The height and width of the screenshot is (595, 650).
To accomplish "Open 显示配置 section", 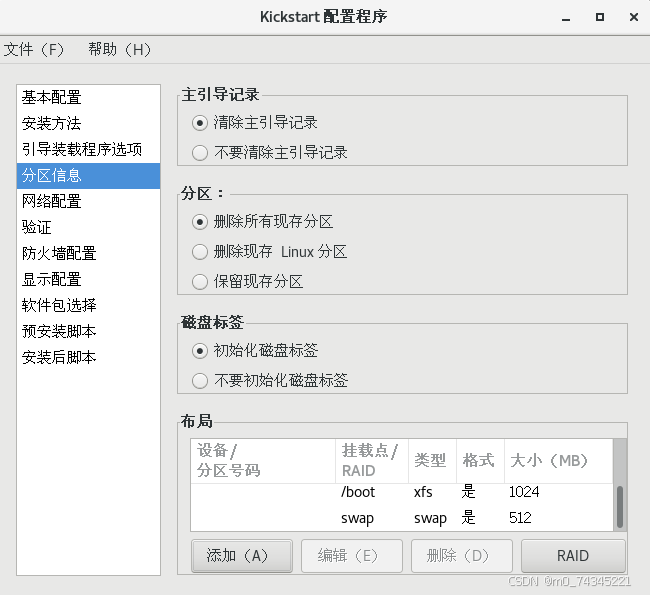I will pyautogui.click(x=88, y=279).
